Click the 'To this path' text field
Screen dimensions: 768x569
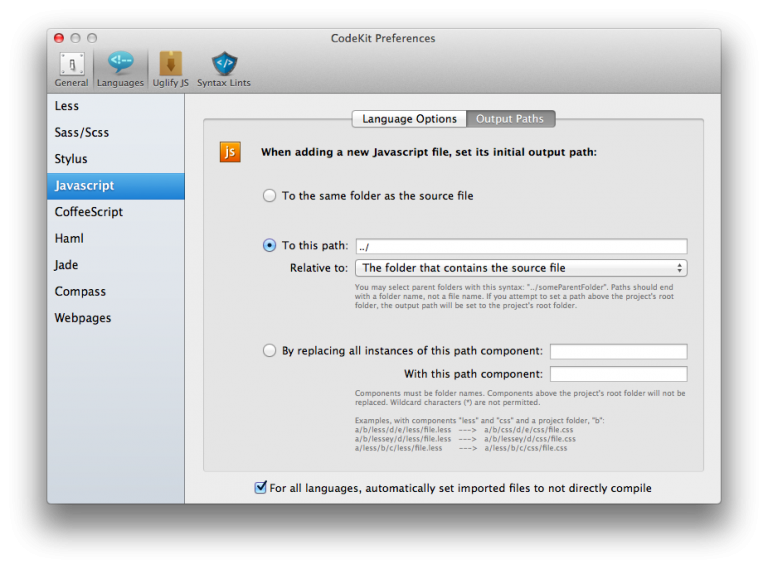(521, 246)
